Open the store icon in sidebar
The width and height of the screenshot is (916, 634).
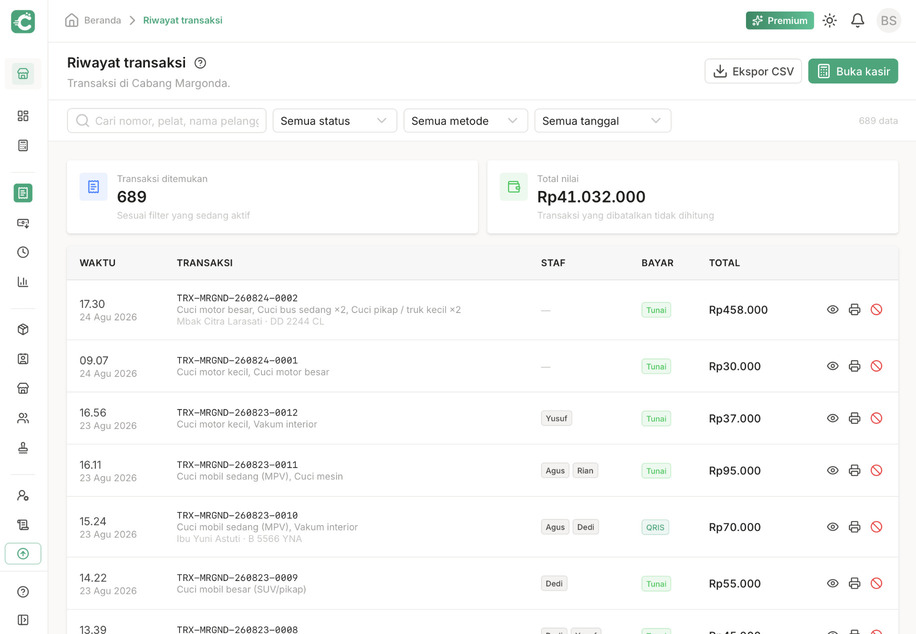pos(23,74)
